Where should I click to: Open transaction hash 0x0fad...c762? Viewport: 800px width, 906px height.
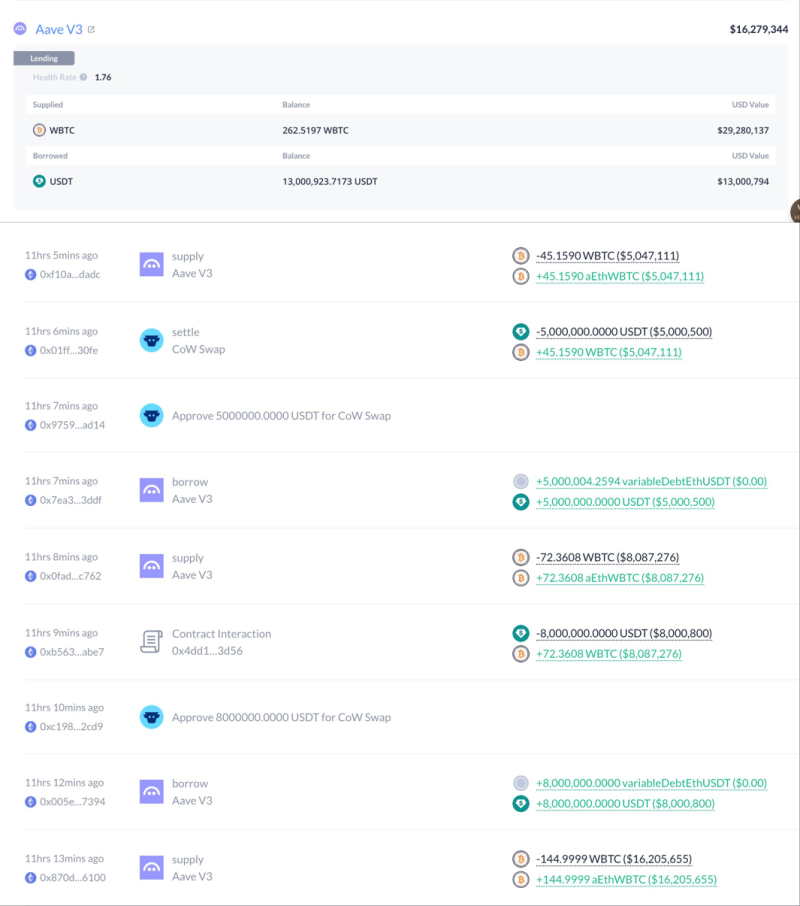(70, 576)
